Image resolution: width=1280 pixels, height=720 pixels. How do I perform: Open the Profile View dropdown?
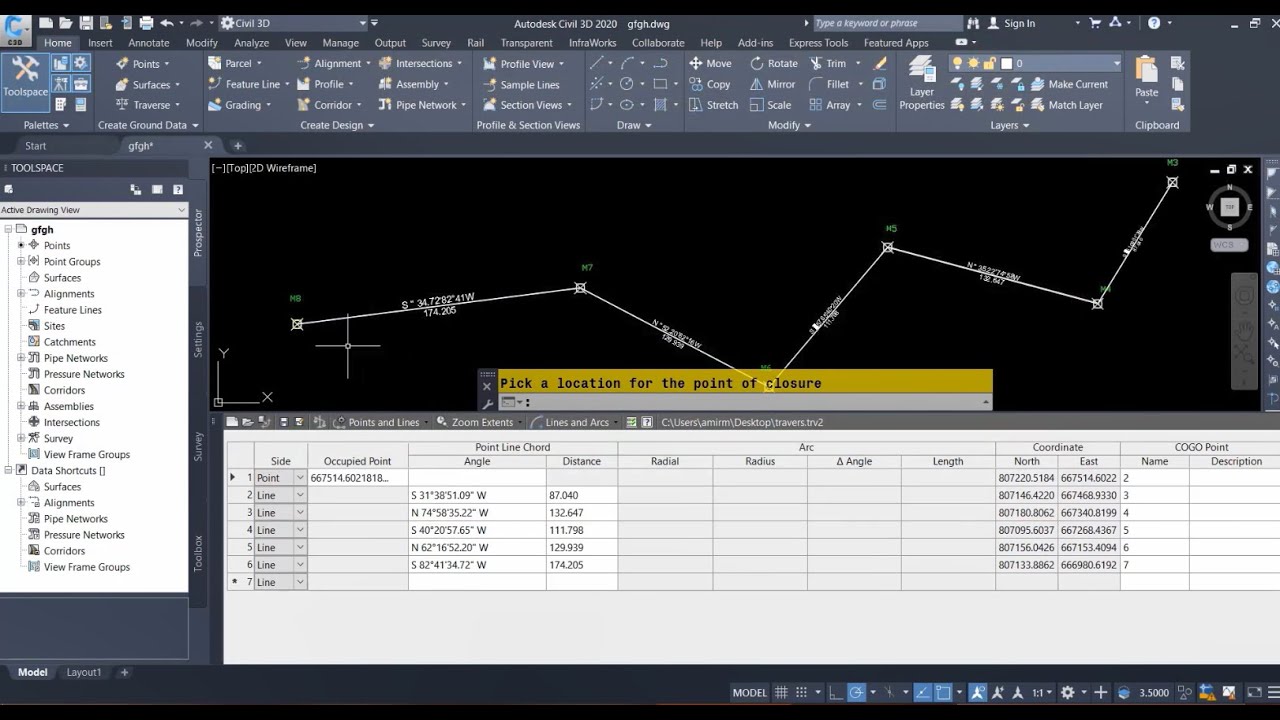pyautogui.click(x=523, y=63)
